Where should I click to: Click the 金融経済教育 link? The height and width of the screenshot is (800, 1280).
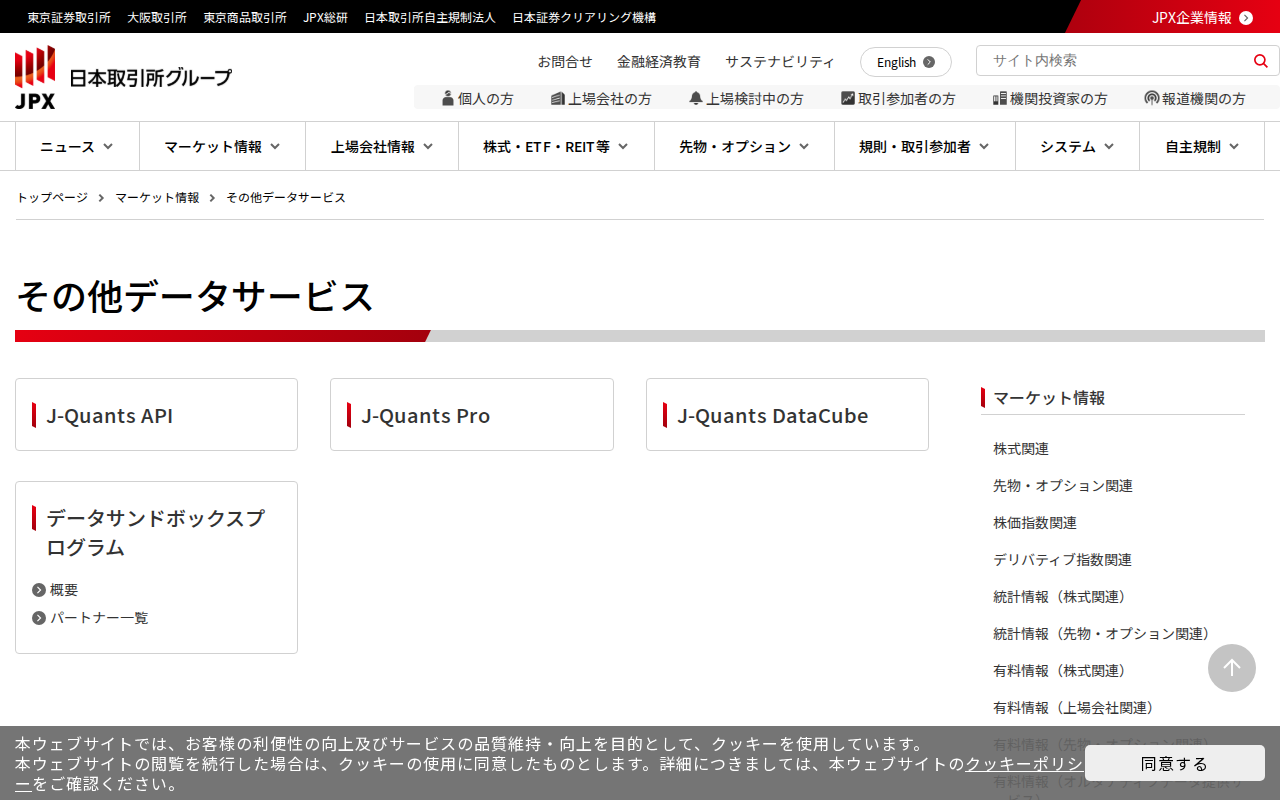pos(659,62)
